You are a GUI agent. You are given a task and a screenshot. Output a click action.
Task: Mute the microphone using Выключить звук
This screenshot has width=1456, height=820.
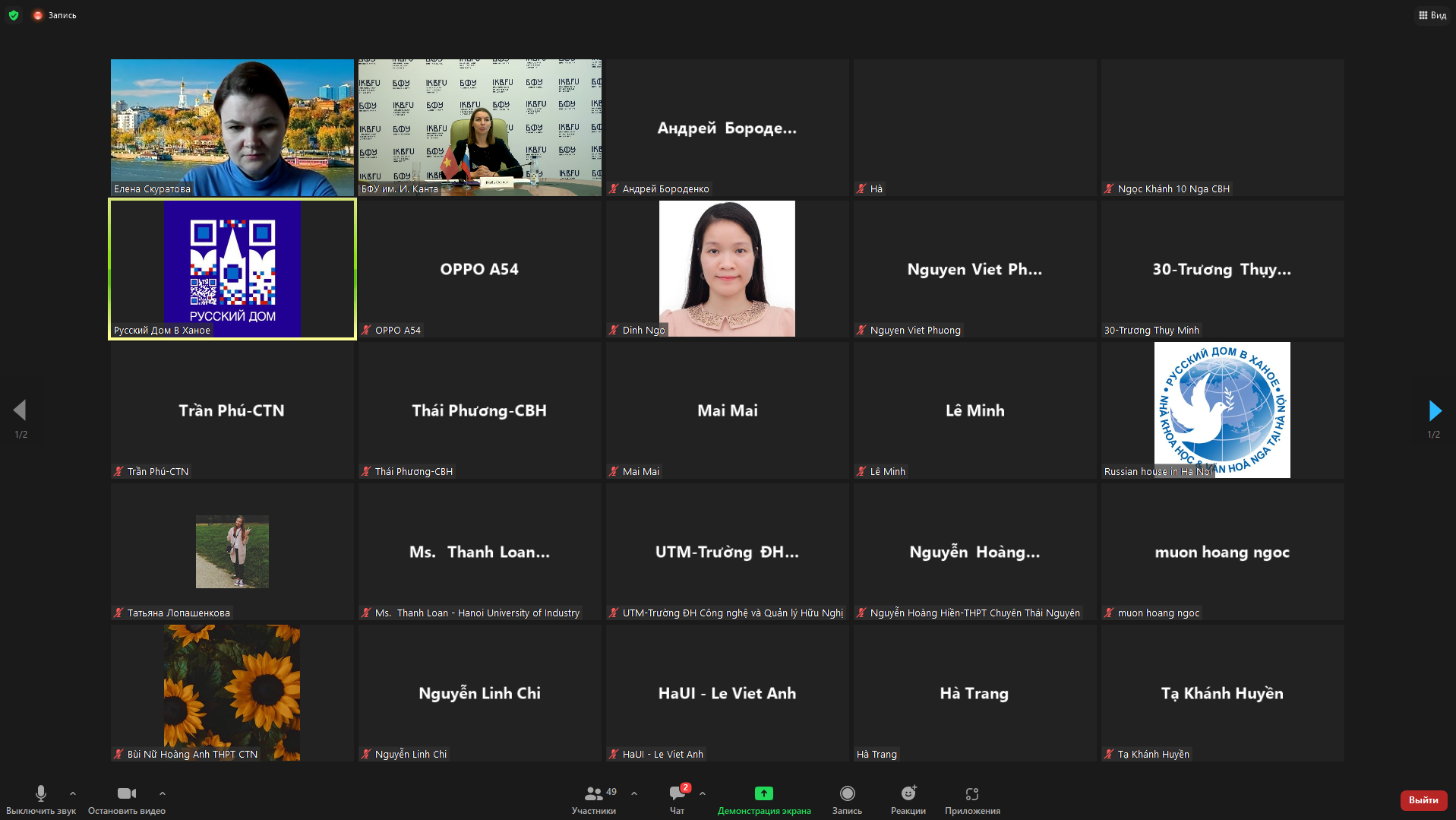coord(41,799)
